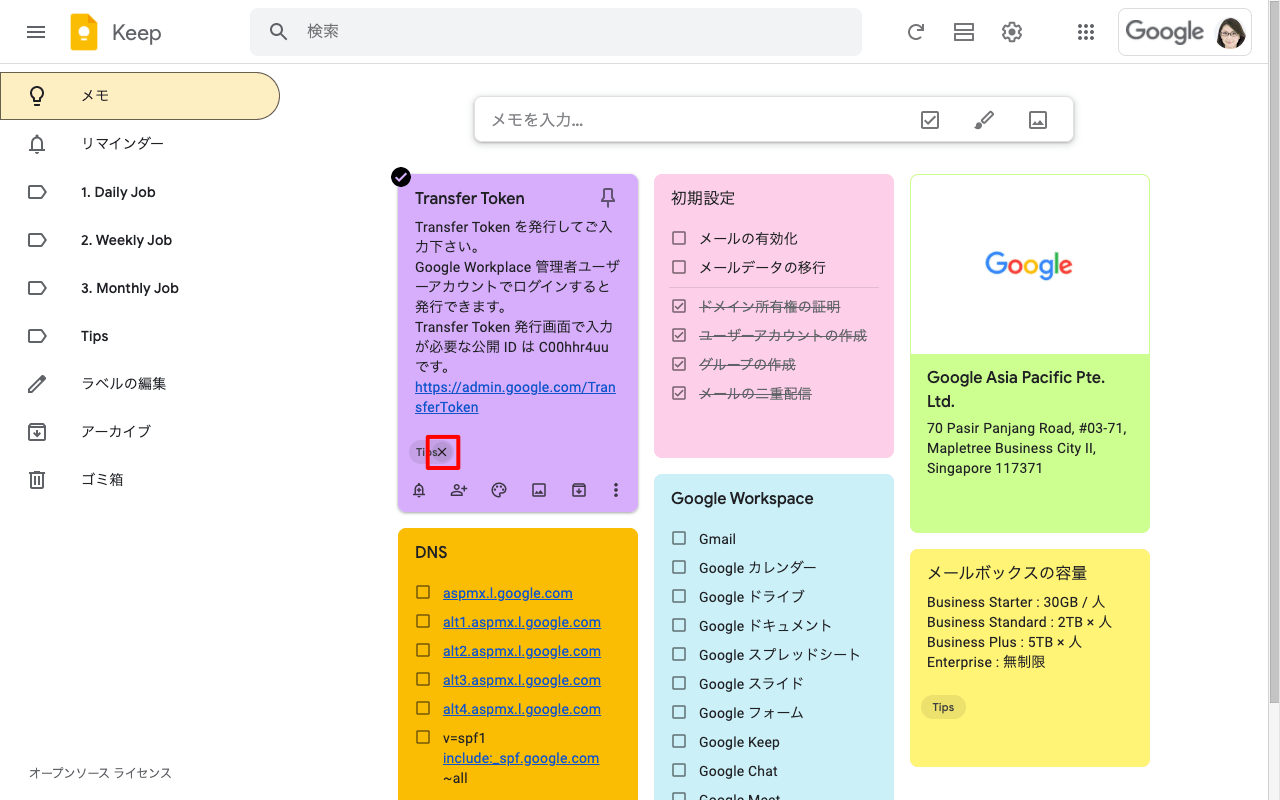The image size is (1280, 800).
Task: Open the Google logo image in note
Action: 1030,264
